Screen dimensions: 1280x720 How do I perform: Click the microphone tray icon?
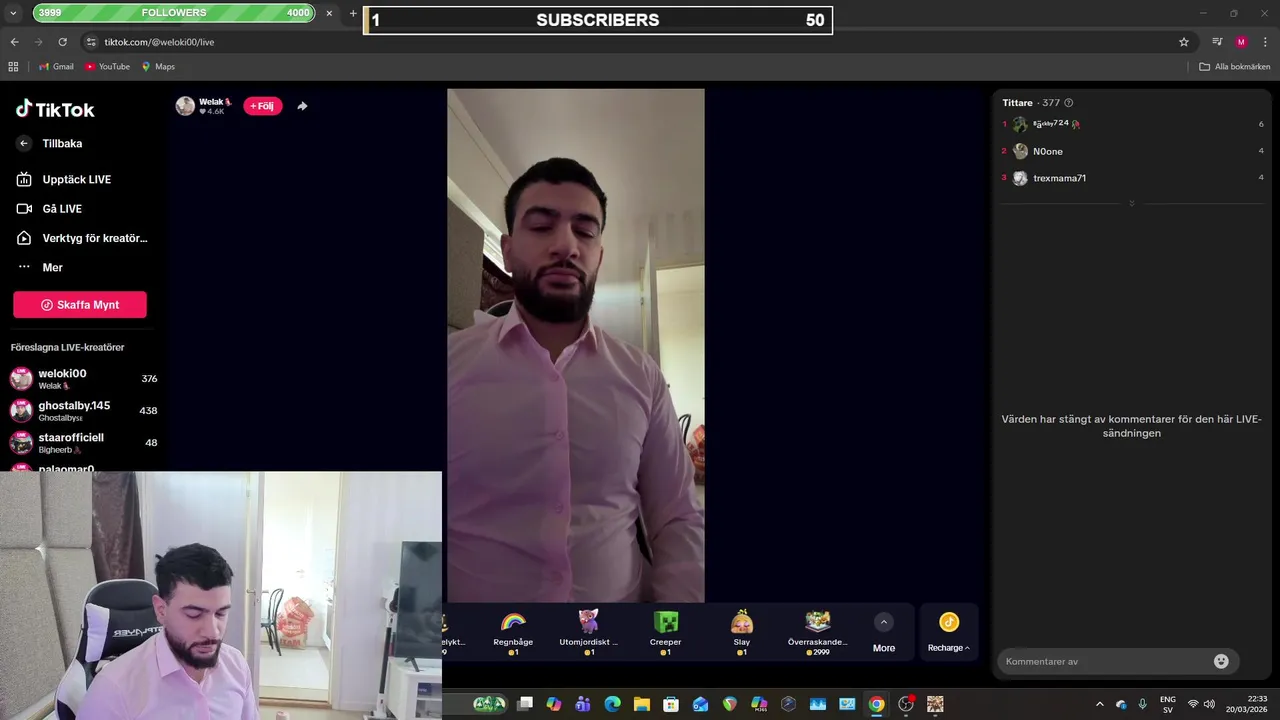(x=1143, y=704)
